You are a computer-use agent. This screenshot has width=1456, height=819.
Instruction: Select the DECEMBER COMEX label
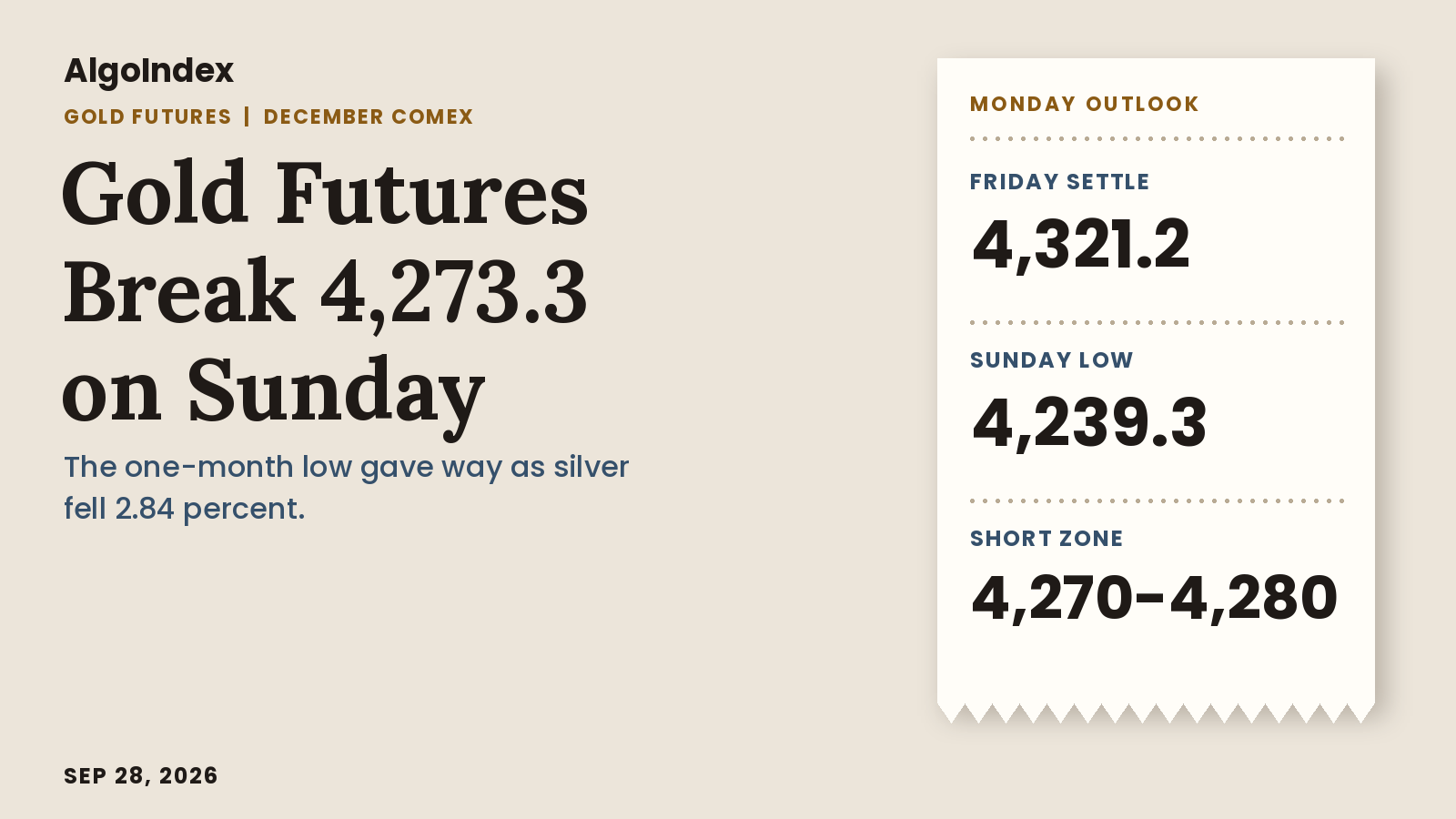click(x=369, y=116)
